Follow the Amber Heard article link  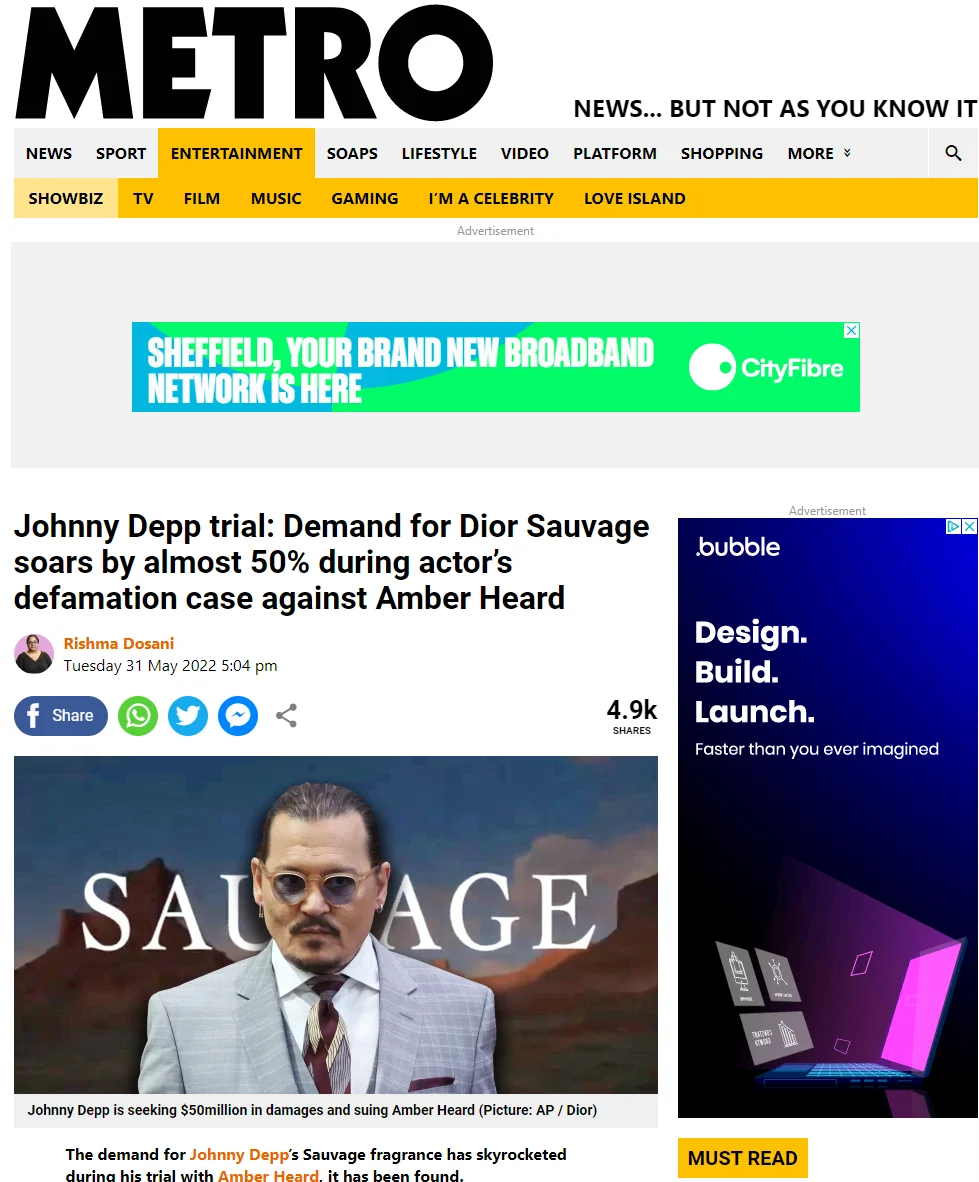click(x=268, y=1174)
